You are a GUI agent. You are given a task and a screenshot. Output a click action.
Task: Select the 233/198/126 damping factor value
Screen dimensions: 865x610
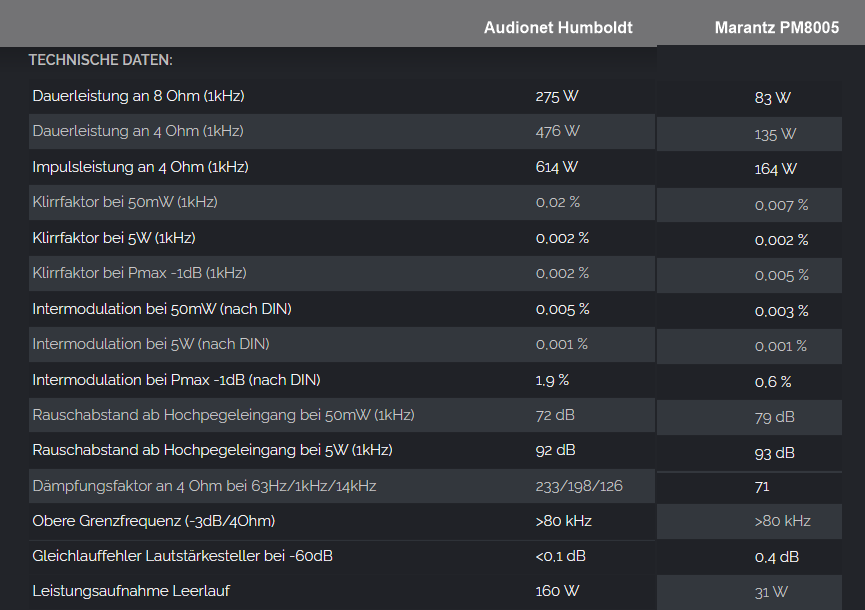point(579,486)
